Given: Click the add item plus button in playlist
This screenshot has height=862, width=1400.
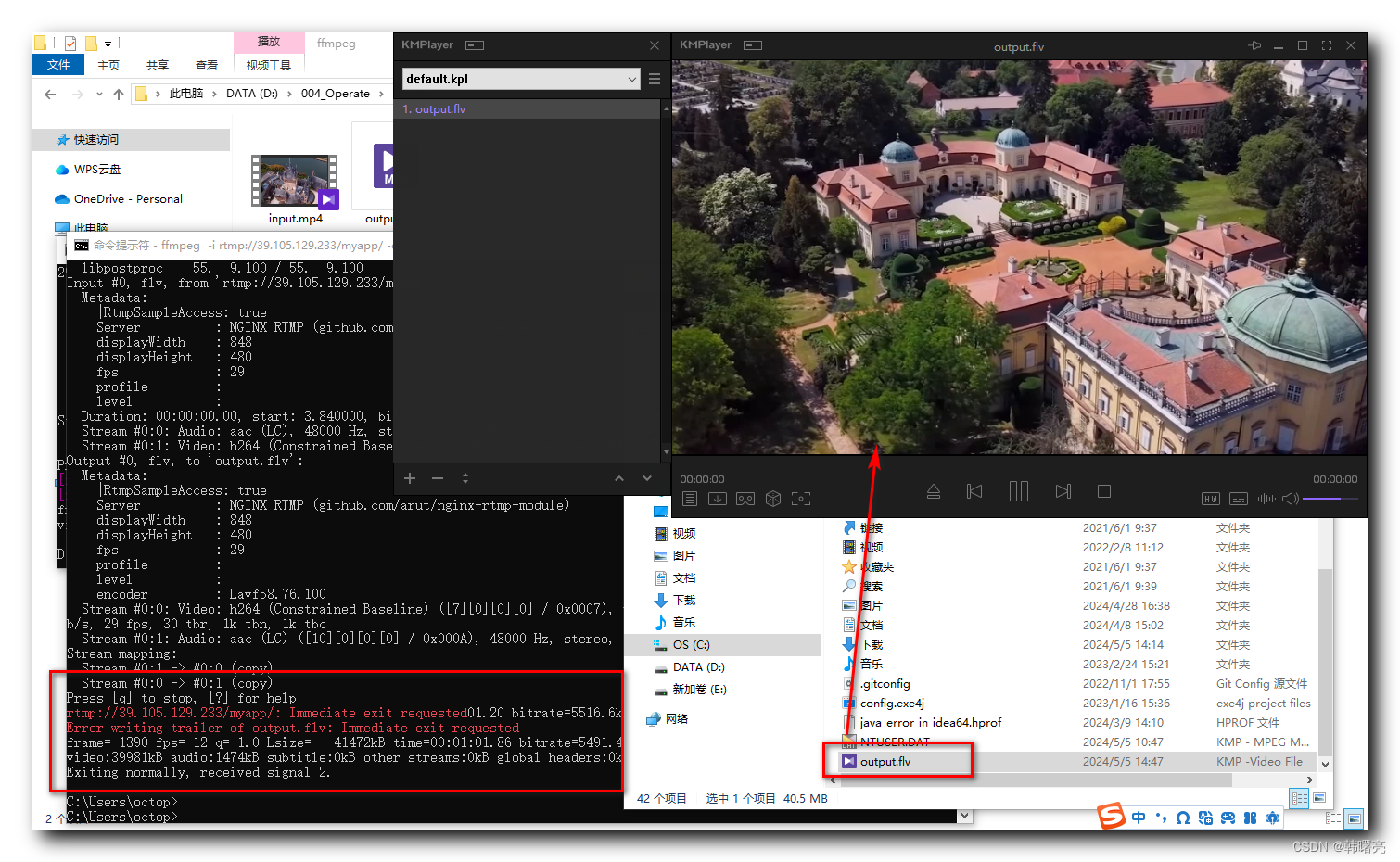Looking at the screenshot, I should click(410, 478).
